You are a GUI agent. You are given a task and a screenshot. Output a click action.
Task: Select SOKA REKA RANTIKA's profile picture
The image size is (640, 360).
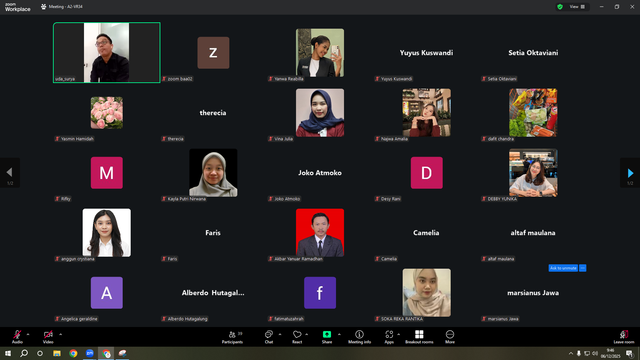coord(427,293)
